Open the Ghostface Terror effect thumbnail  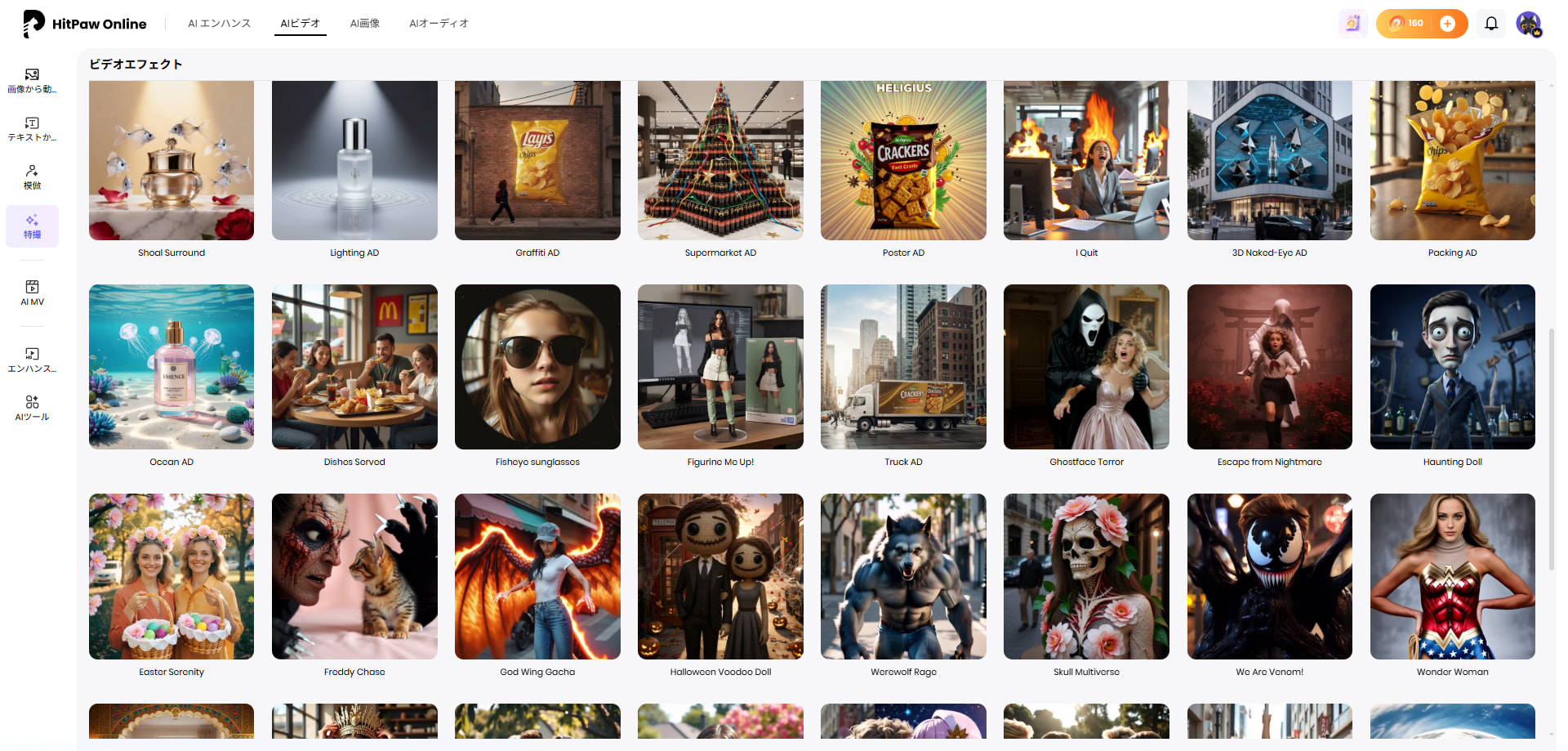tap(1086, 367)
